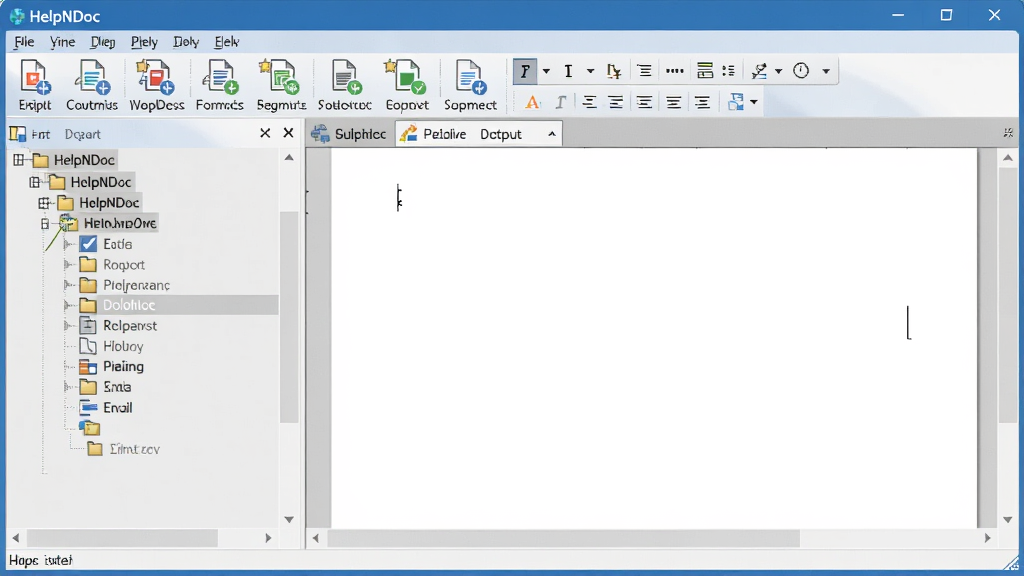Click the blue insert object icon
Viewport: 1024px width, 576px height.
(x=736, y=102)
